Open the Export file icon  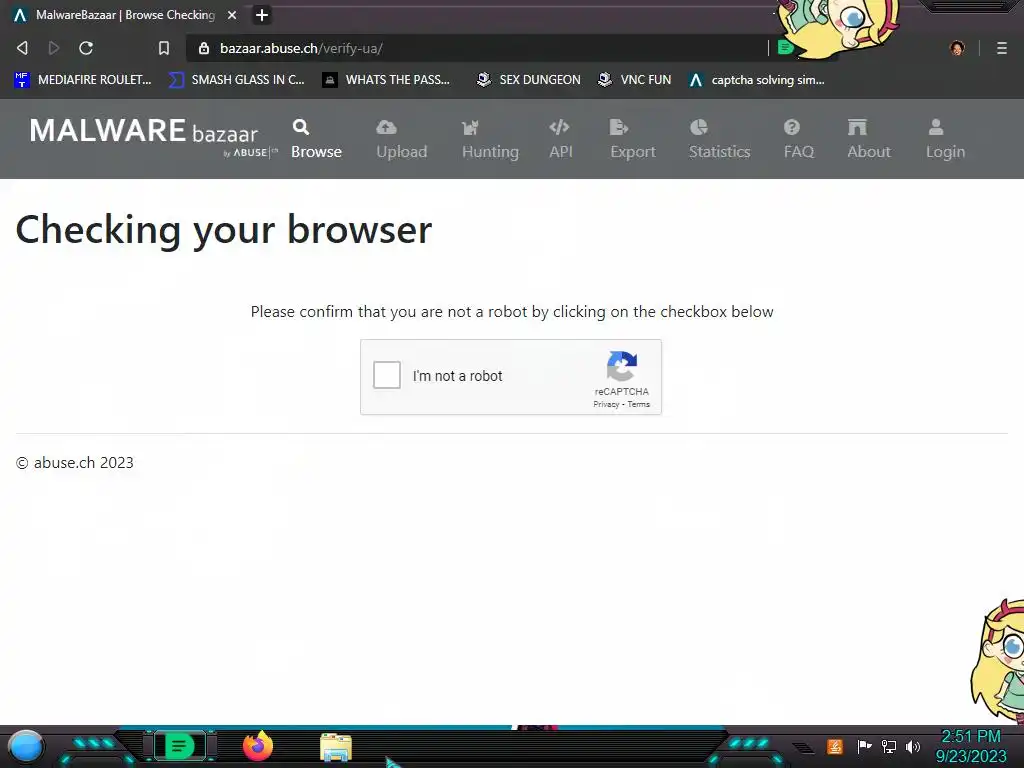coord(618,127)
